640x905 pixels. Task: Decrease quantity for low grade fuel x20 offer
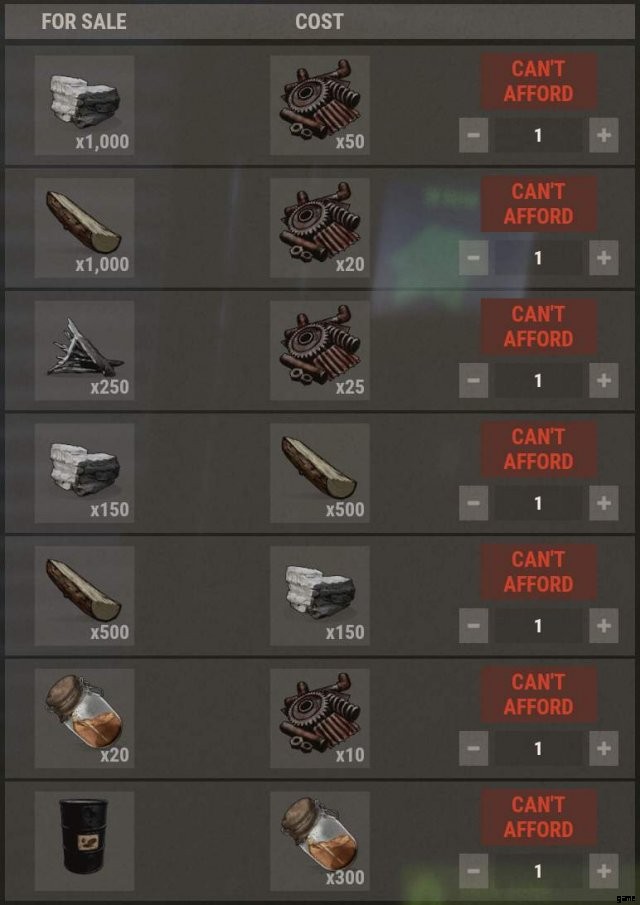[473, 748]
